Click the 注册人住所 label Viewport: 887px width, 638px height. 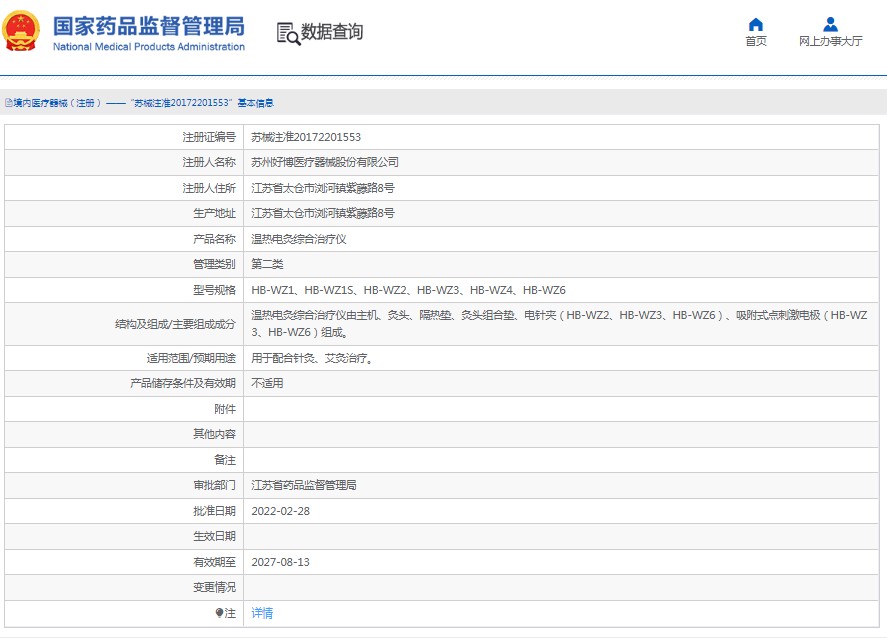209,188
